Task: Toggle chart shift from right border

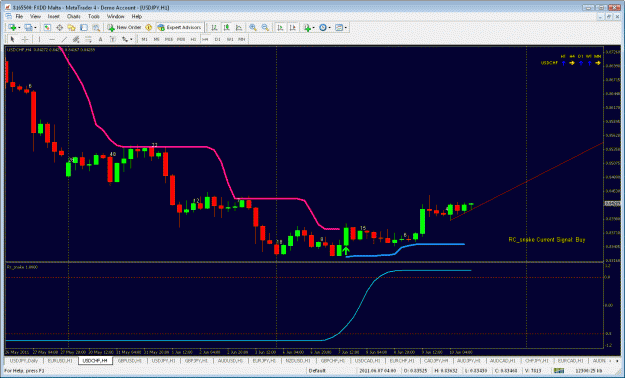Action: [x=293, y=28]
